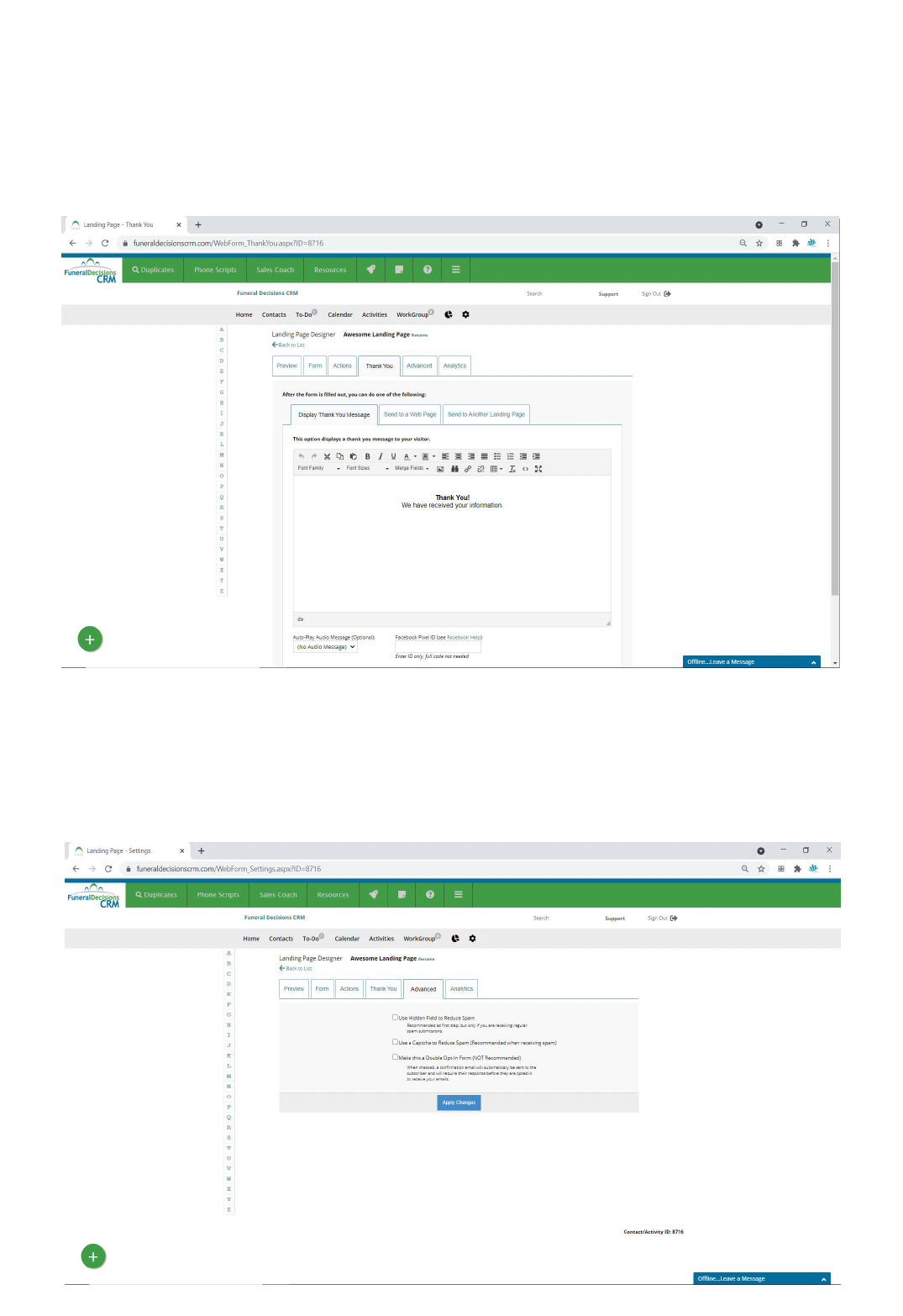Open the source code view icon
The height and width of the screenshot is (1316, 903).
526,469
